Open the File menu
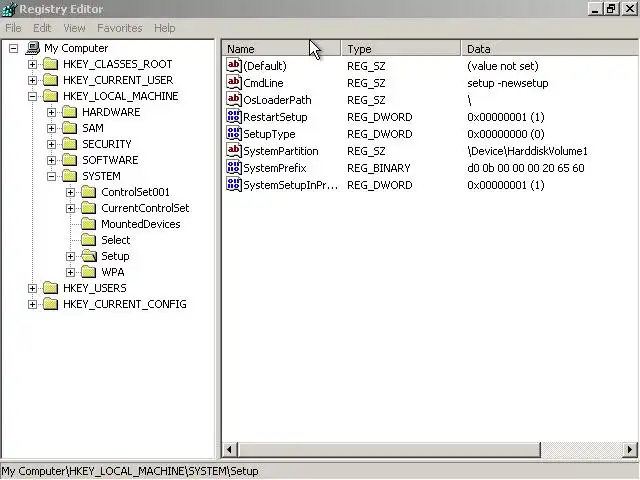The width and height of the screenshot is (640, 480). pyautogui.click(x=13, y=28)
